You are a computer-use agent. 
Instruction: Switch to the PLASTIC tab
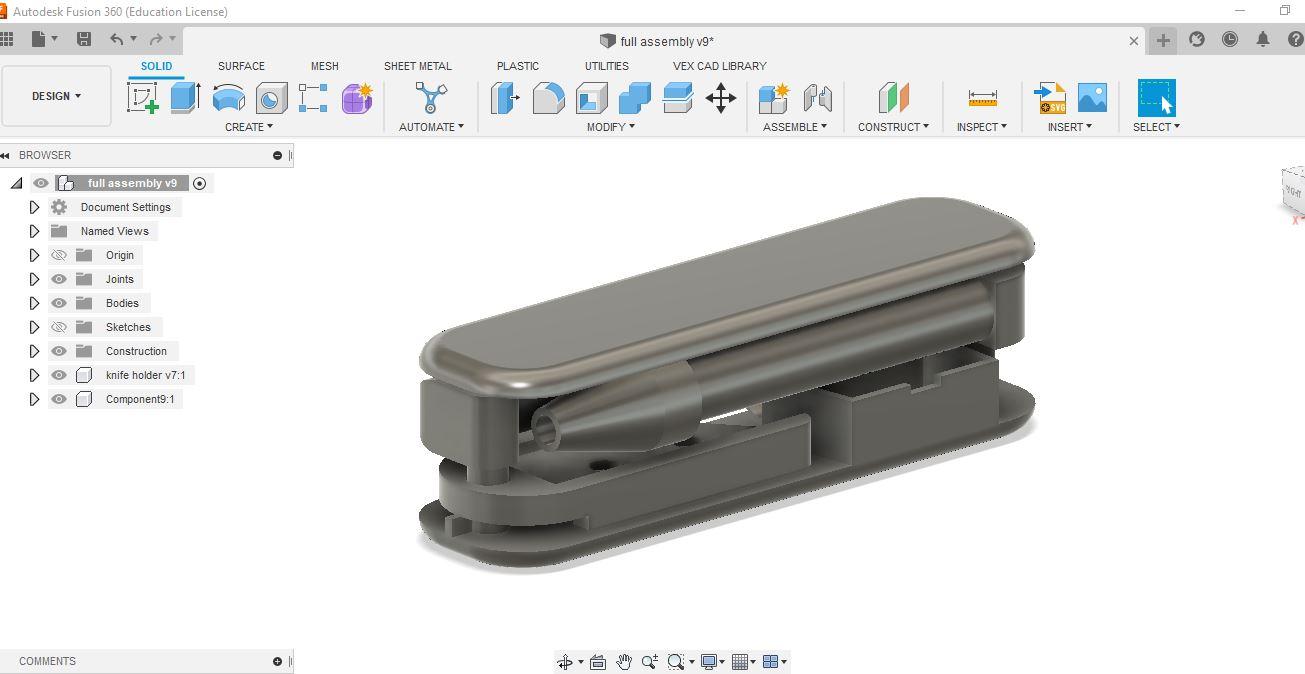pos(518,66)
